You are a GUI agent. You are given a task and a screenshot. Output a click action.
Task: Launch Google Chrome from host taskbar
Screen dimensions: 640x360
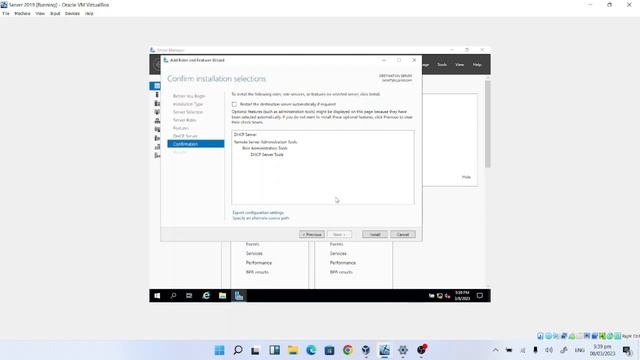(x=348, y=350)
